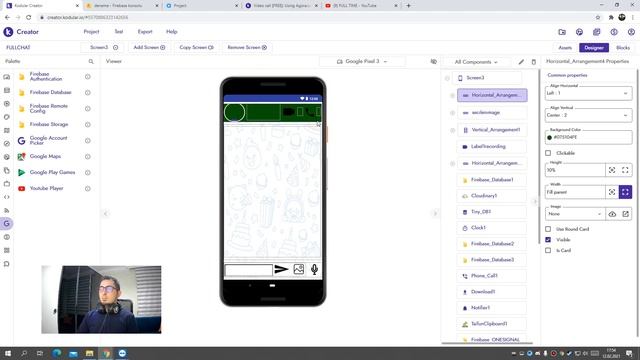
Task: Open the User Interface palette category icon
Action: point(7,77)
